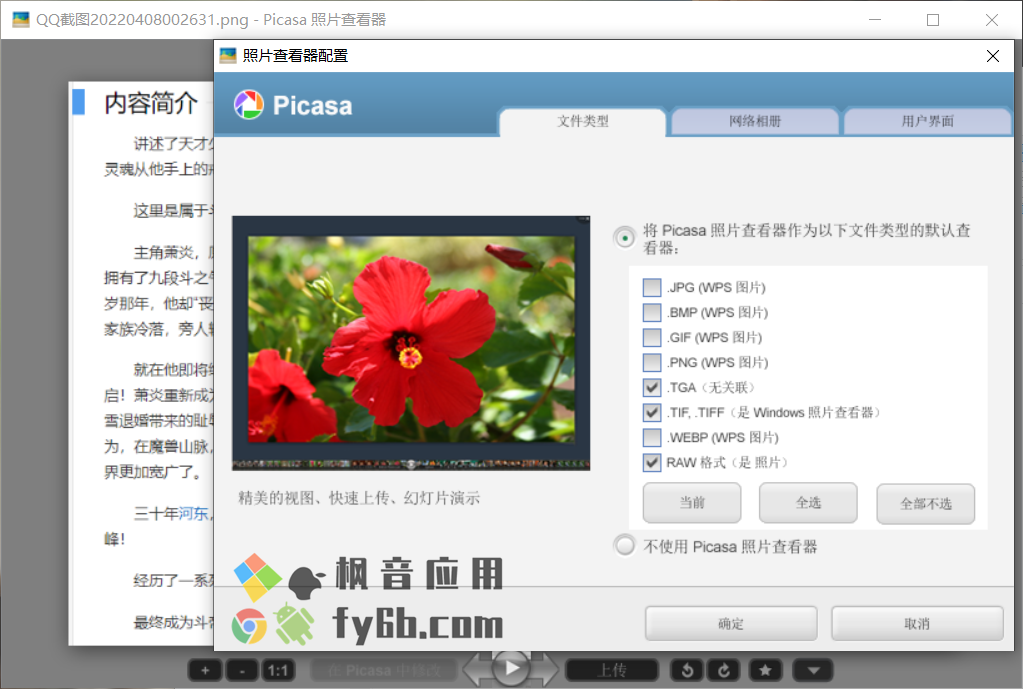The height and width of the screenshot is (689, 1023).
Task: Click the 当前 button
Action: pyautogui.click(x=692, y=503)
